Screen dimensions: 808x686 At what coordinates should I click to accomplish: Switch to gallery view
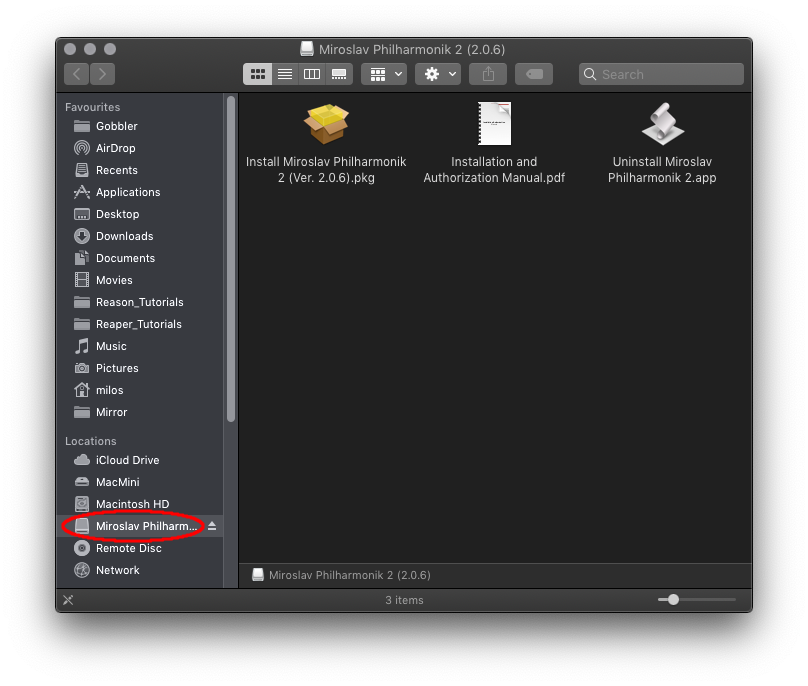click(x=339, y=74)
